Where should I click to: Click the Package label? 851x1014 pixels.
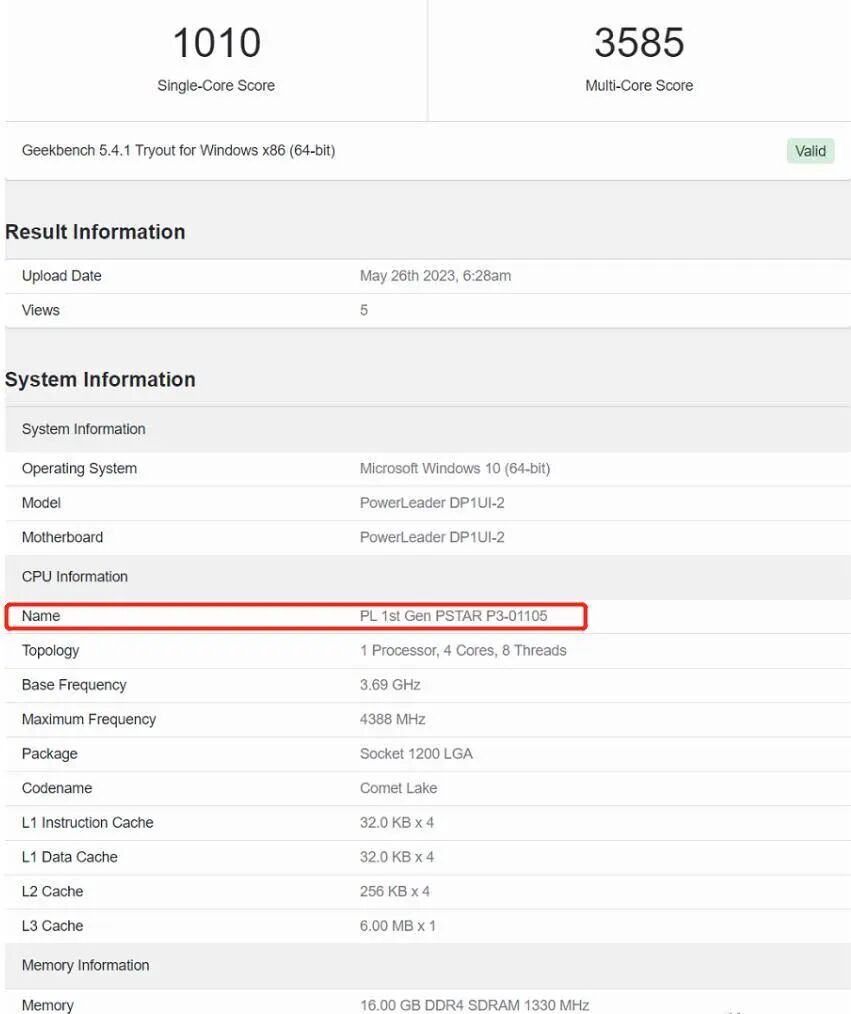tap(50, 753)
